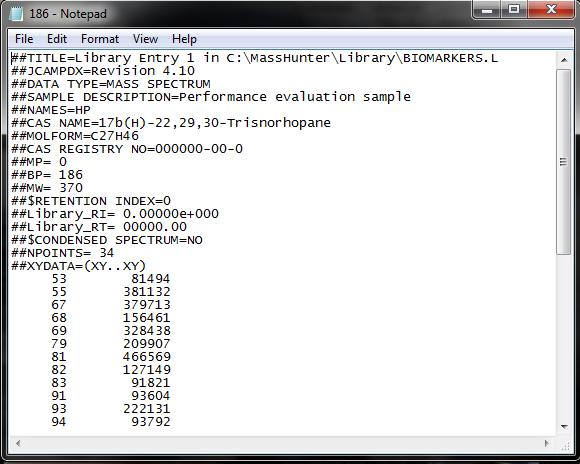Open the Format menu
The image size is (580, 464).
coord(100,39)
